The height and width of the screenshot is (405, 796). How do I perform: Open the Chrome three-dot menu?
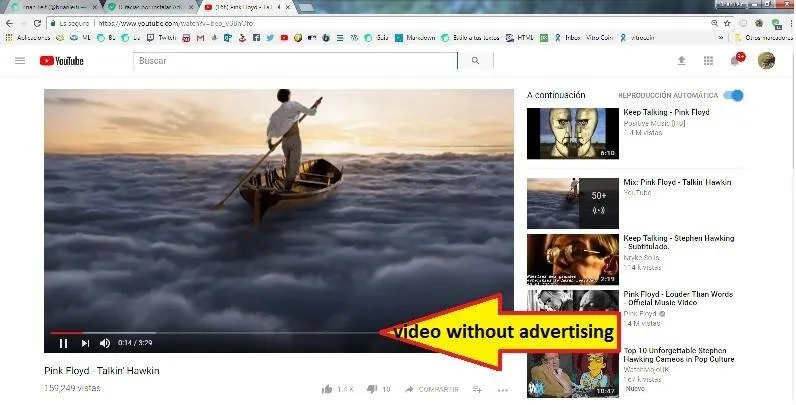coord(791,23)
